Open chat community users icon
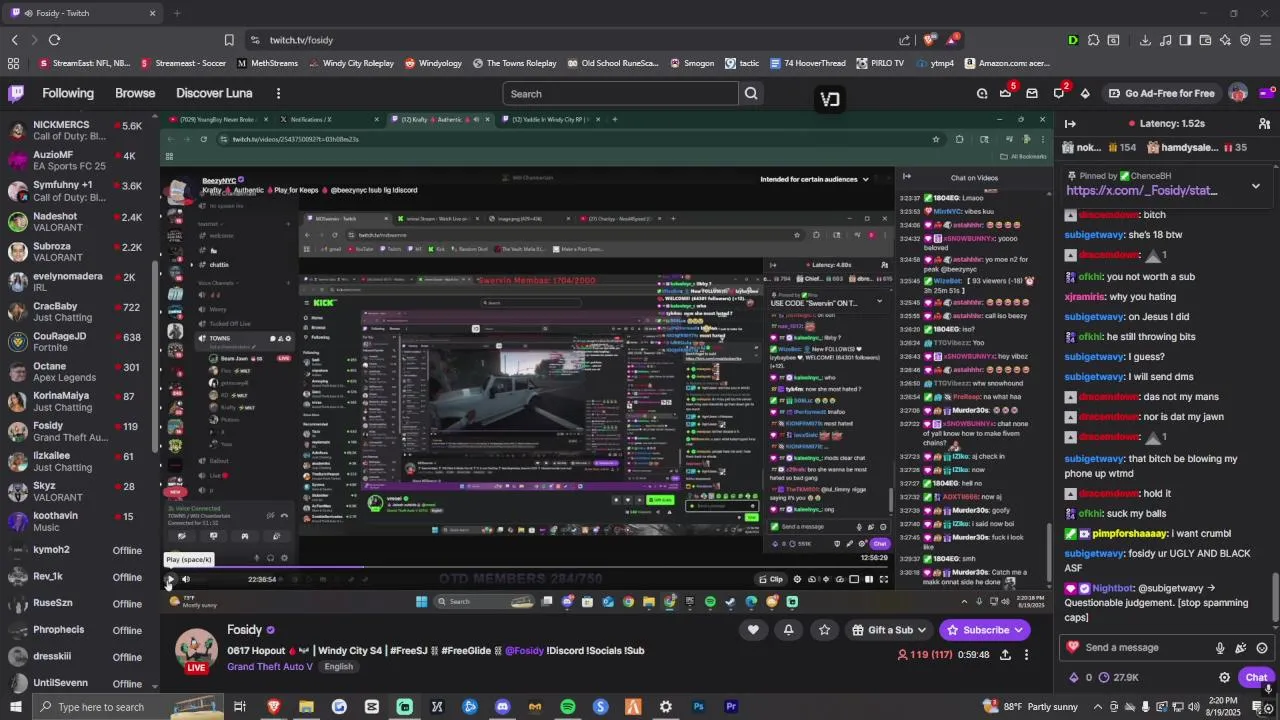This screenshot has width=1280, height=720. pyautogui.click(x=1264, y=124)
